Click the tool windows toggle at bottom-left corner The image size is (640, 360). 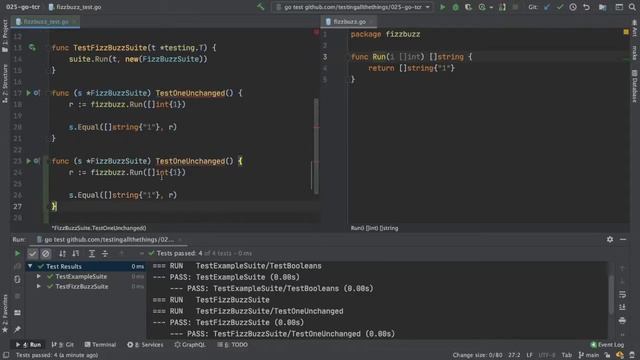(x=6, y=355)
